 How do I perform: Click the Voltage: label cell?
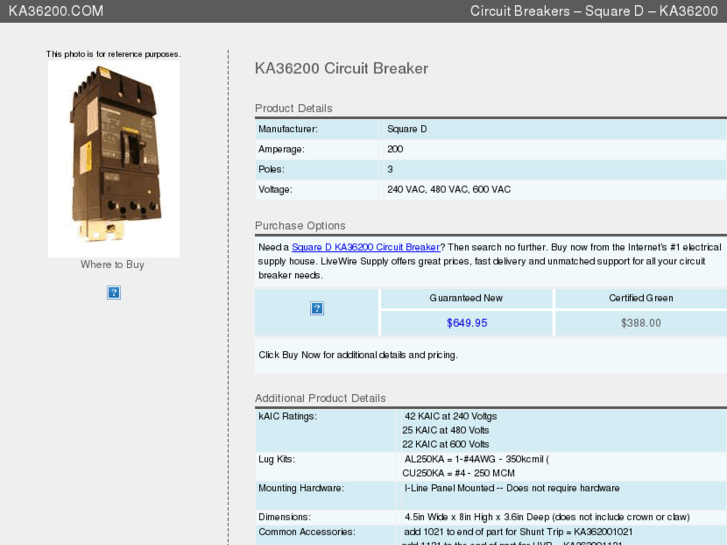(317, 190)
